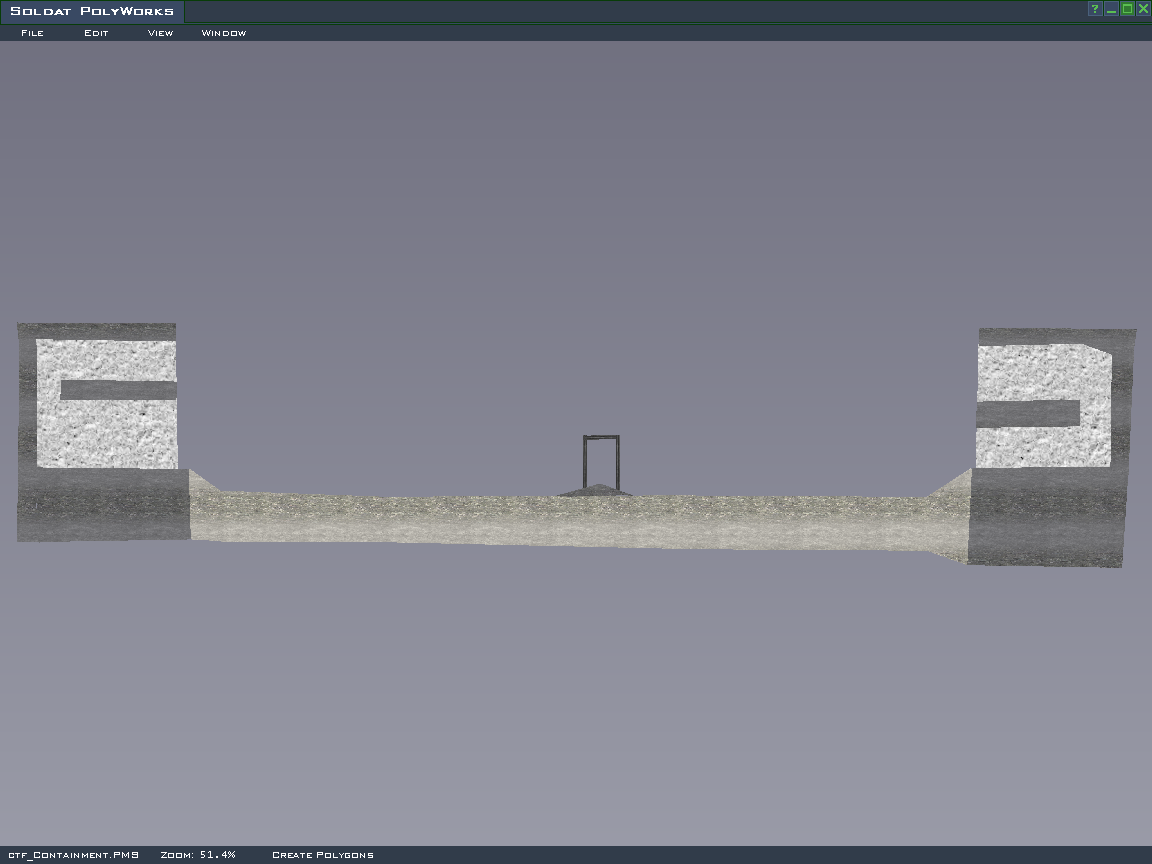Click the ctf_Containment.PMS filename in status bar
The width and height of the screenshot is (1152, 864).
[72, 855]
